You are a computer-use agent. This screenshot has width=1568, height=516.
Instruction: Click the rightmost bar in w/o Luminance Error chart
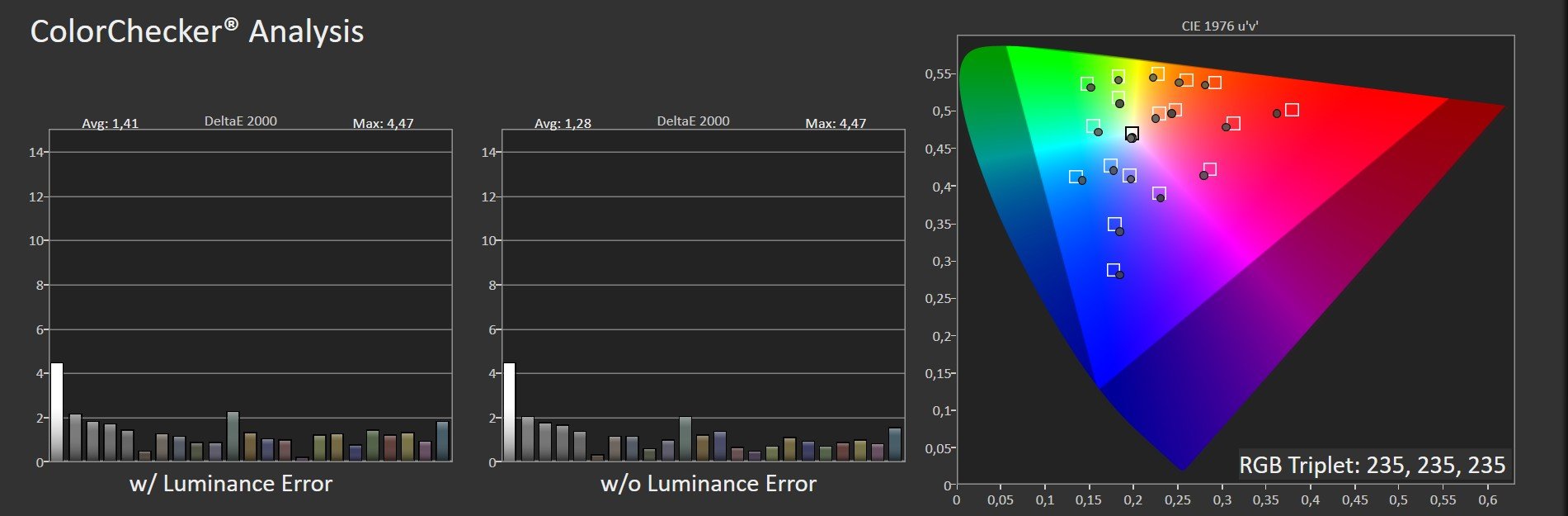tap(895, 444)
